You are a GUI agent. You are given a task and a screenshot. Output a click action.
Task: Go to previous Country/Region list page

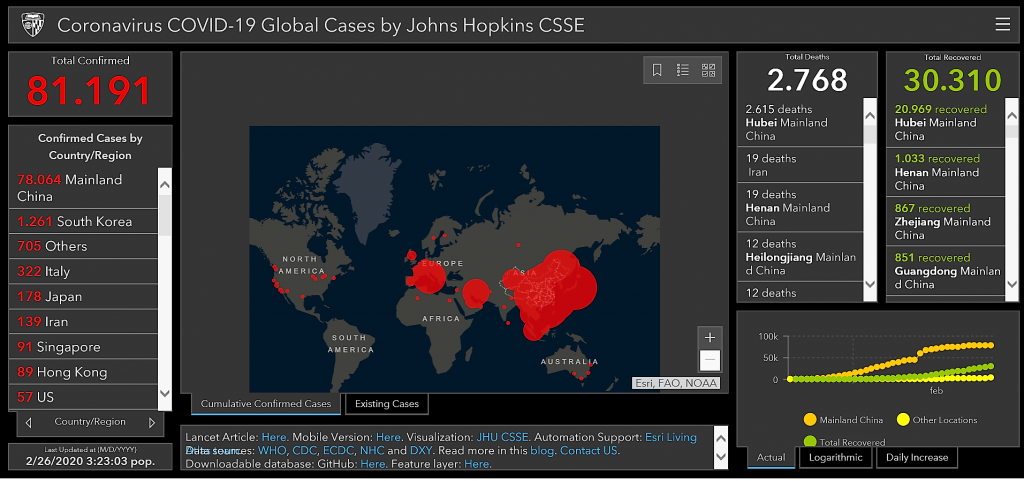[28, 423]
